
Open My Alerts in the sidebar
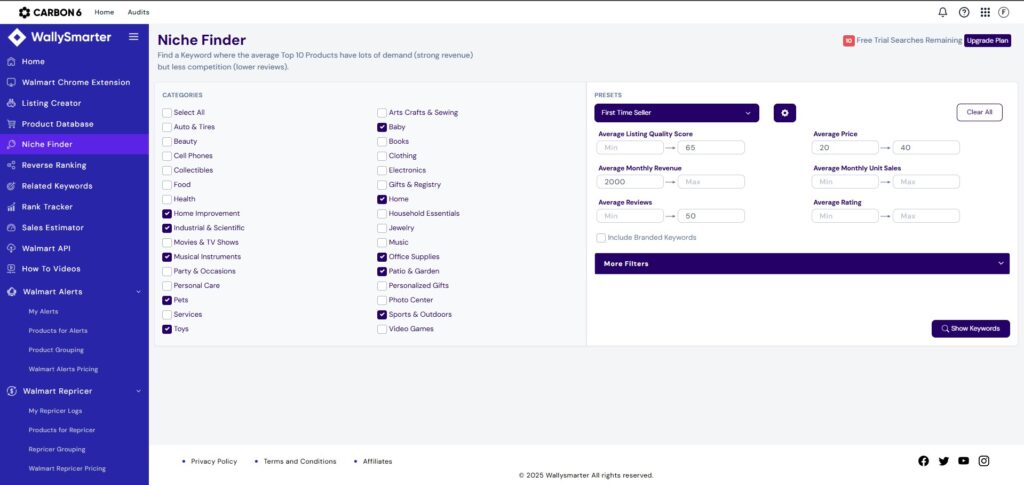[43, 311]
